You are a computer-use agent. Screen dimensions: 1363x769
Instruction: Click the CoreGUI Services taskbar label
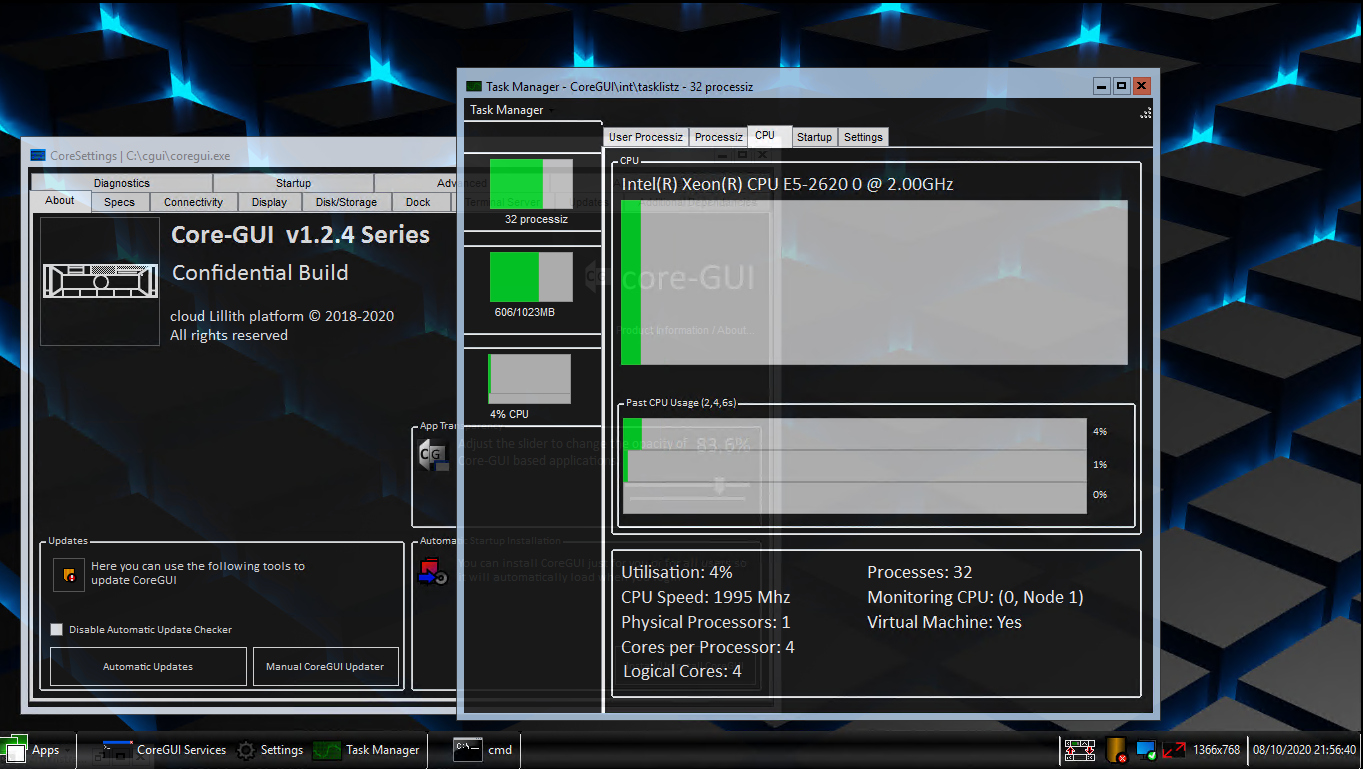181,750
